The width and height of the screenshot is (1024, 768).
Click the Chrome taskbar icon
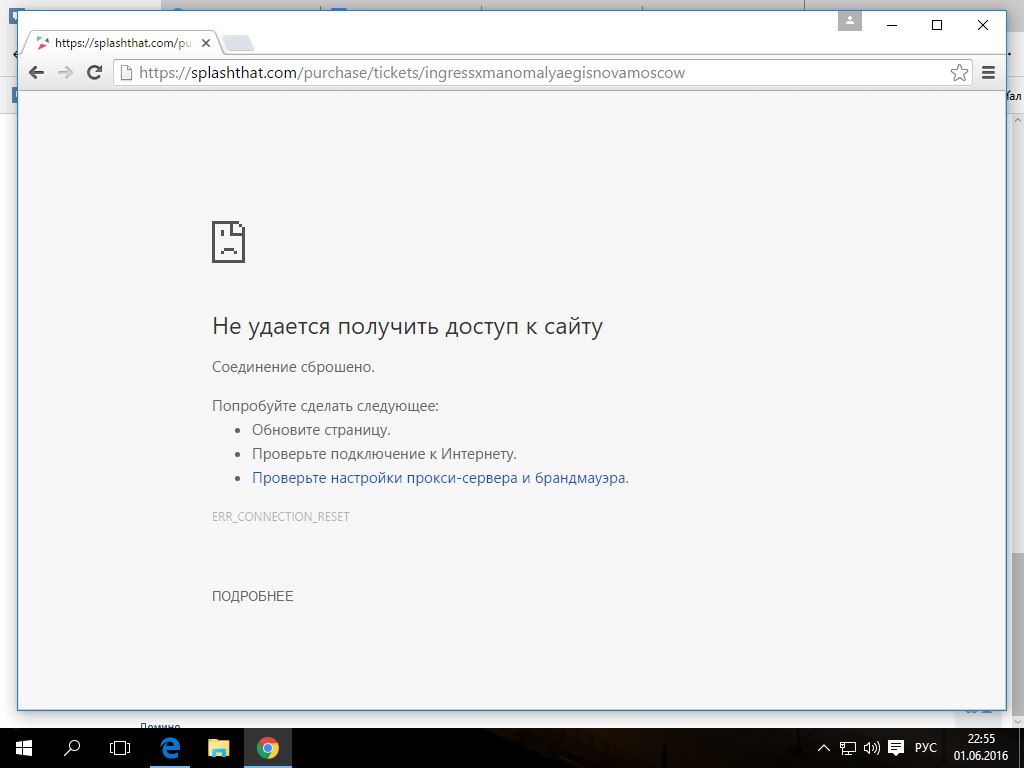(268, 748)
